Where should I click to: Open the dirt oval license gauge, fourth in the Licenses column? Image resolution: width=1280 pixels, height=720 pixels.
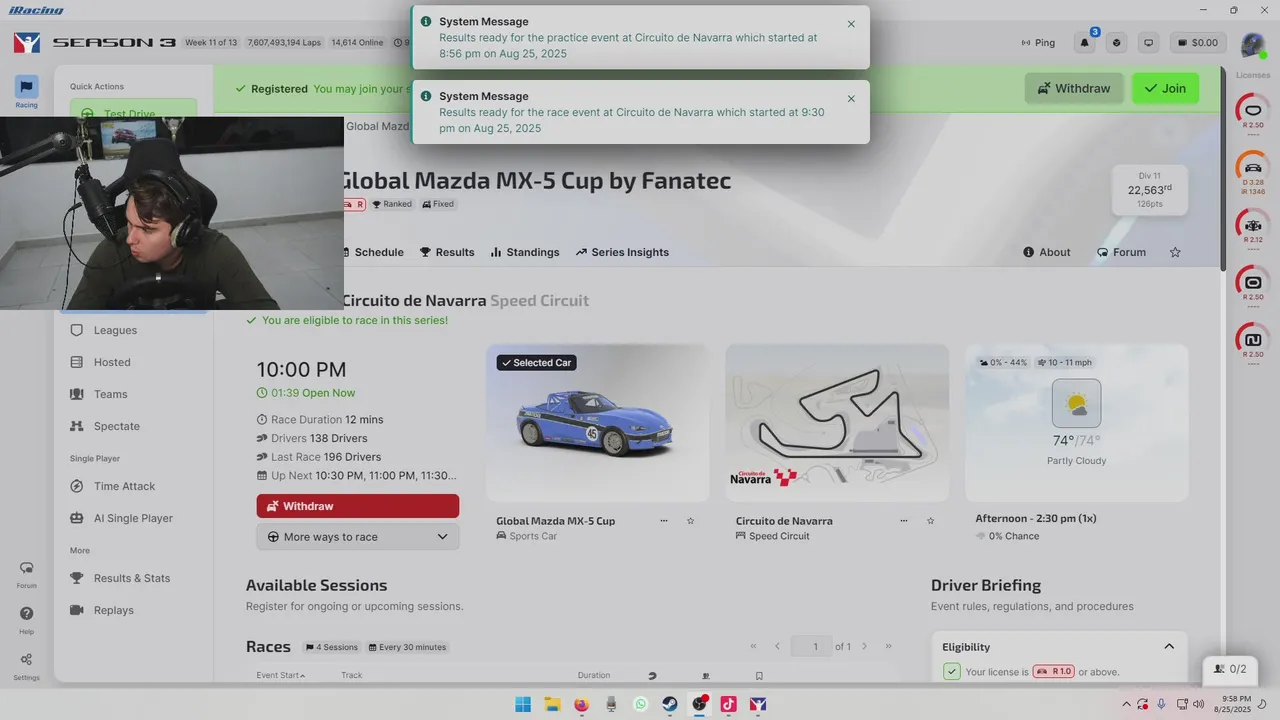(1252, 284)
